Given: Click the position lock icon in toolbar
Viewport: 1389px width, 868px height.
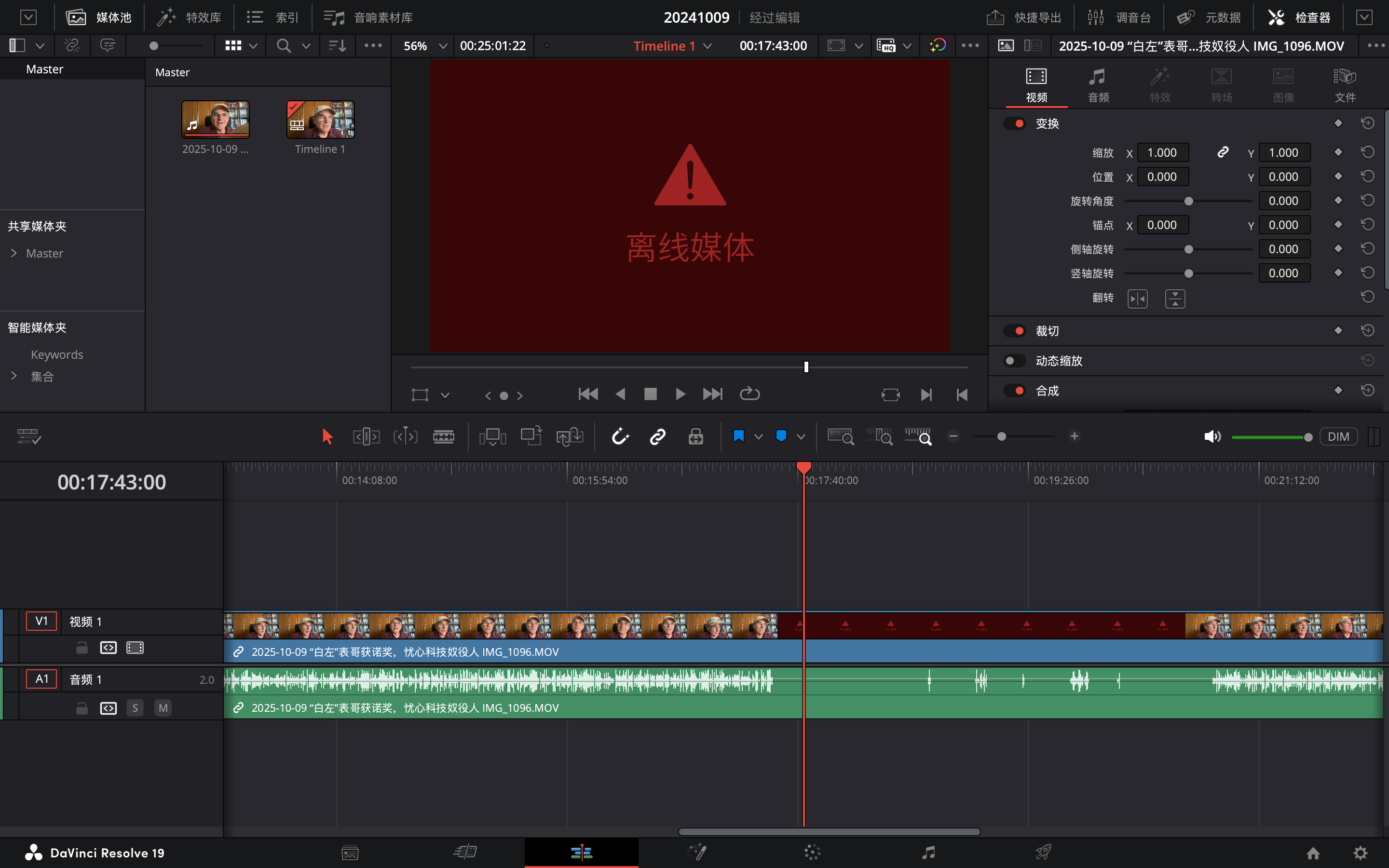Looking at the screenshot, I should click(695, 437).
